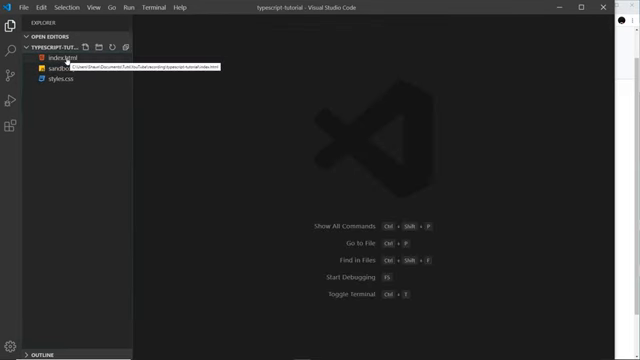Open the Go menu

point(112,7)
